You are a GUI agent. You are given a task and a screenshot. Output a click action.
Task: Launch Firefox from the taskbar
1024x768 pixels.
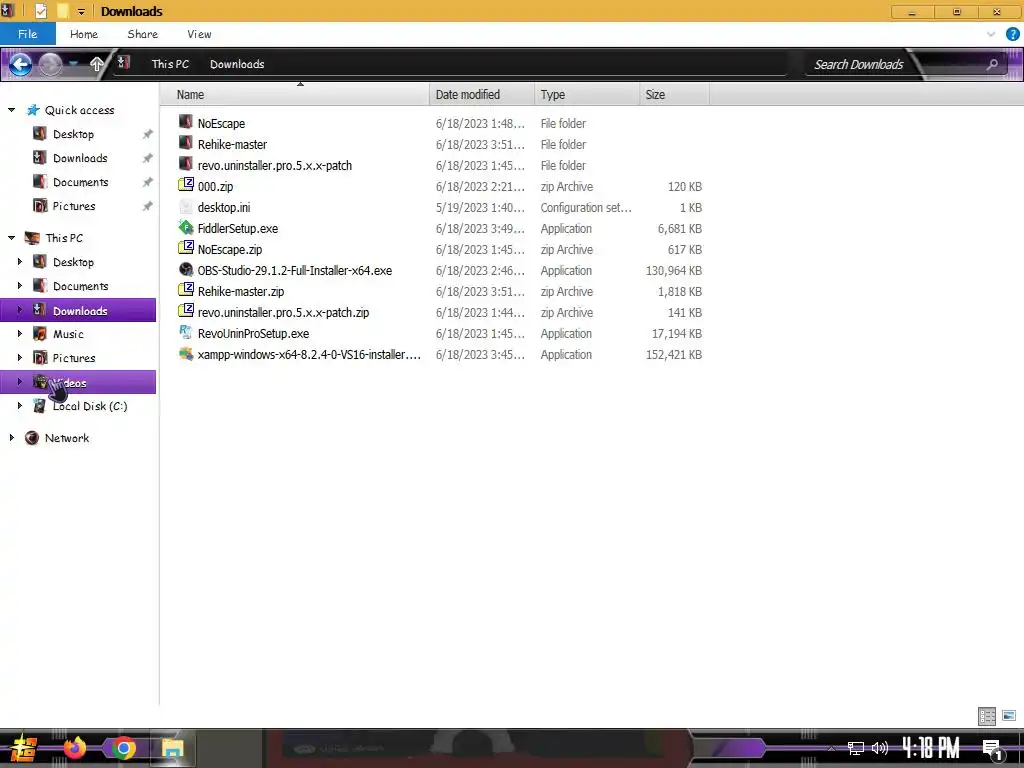click(74, 748)
